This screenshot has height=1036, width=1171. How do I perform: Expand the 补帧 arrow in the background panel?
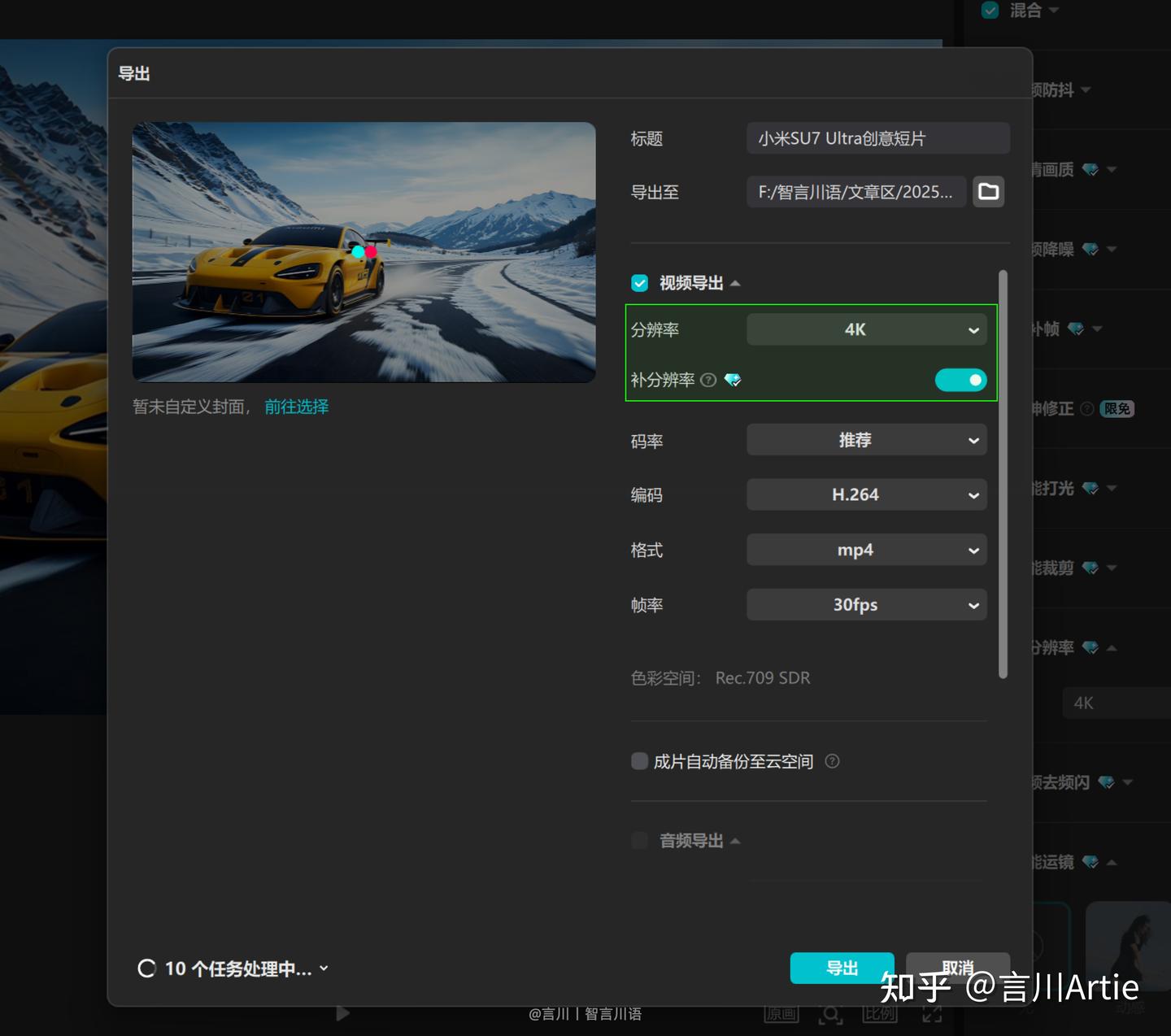pos(1097,329)
